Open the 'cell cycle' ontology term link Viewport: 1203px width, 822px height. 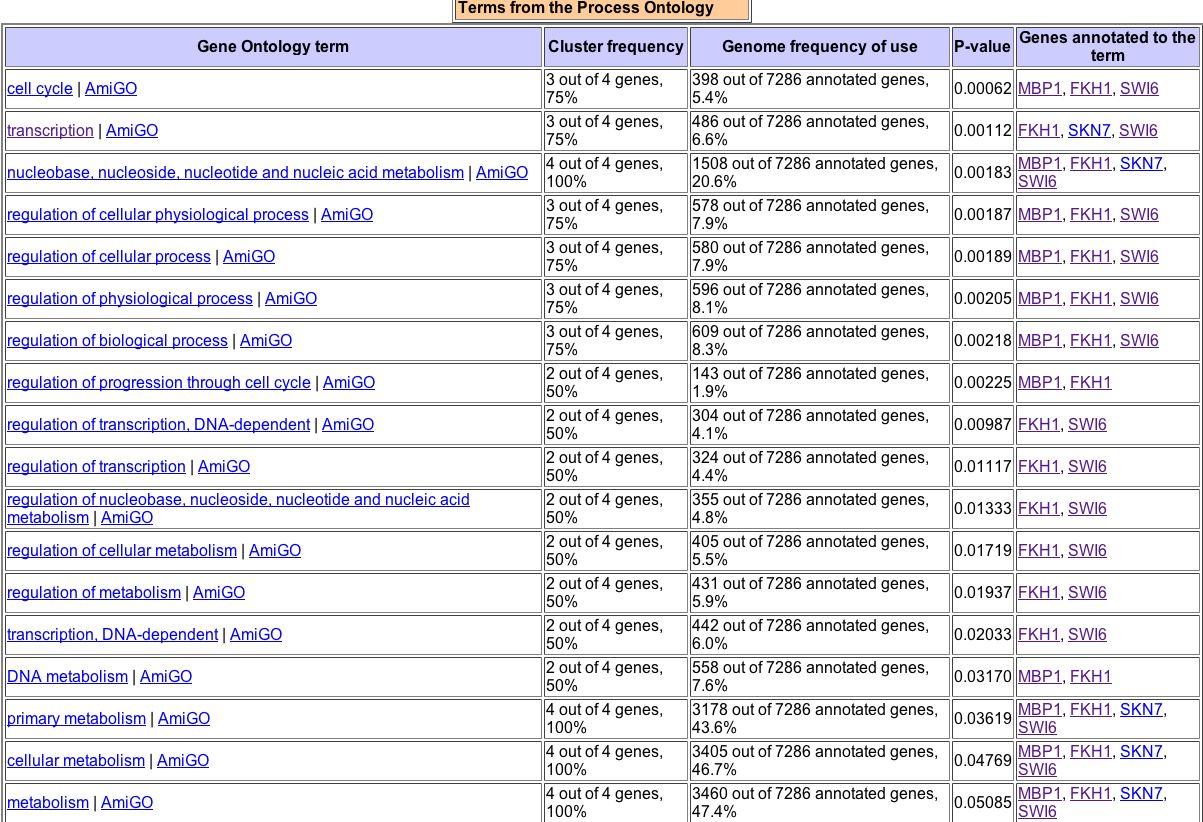(x=40, y=89)
